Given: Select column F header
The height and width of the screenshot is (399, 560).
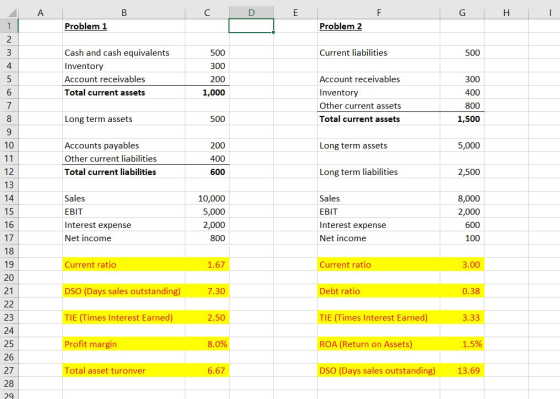Looking at the screenshot, I should [x=379, y=13].
